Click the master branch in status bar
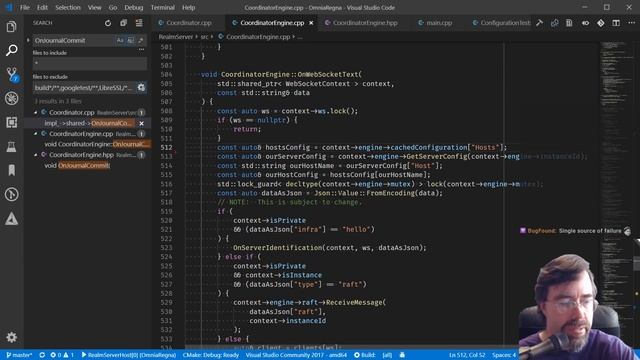This screenshot has width=640, height=360. pyautogui.click(x=19, y=355)
